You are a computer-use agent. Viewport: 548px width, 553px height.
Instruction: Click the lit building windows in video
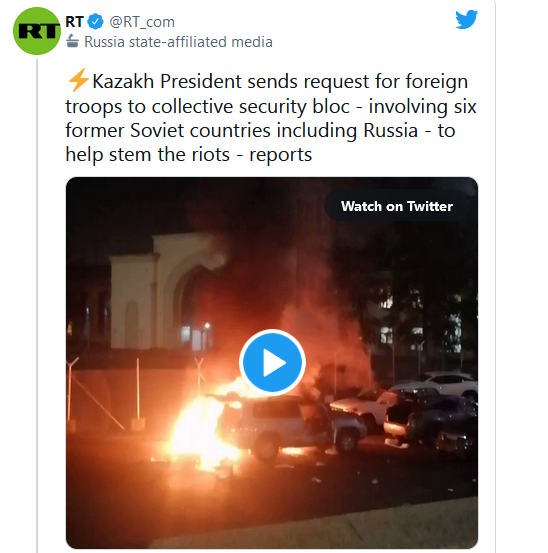coord(420,323)
